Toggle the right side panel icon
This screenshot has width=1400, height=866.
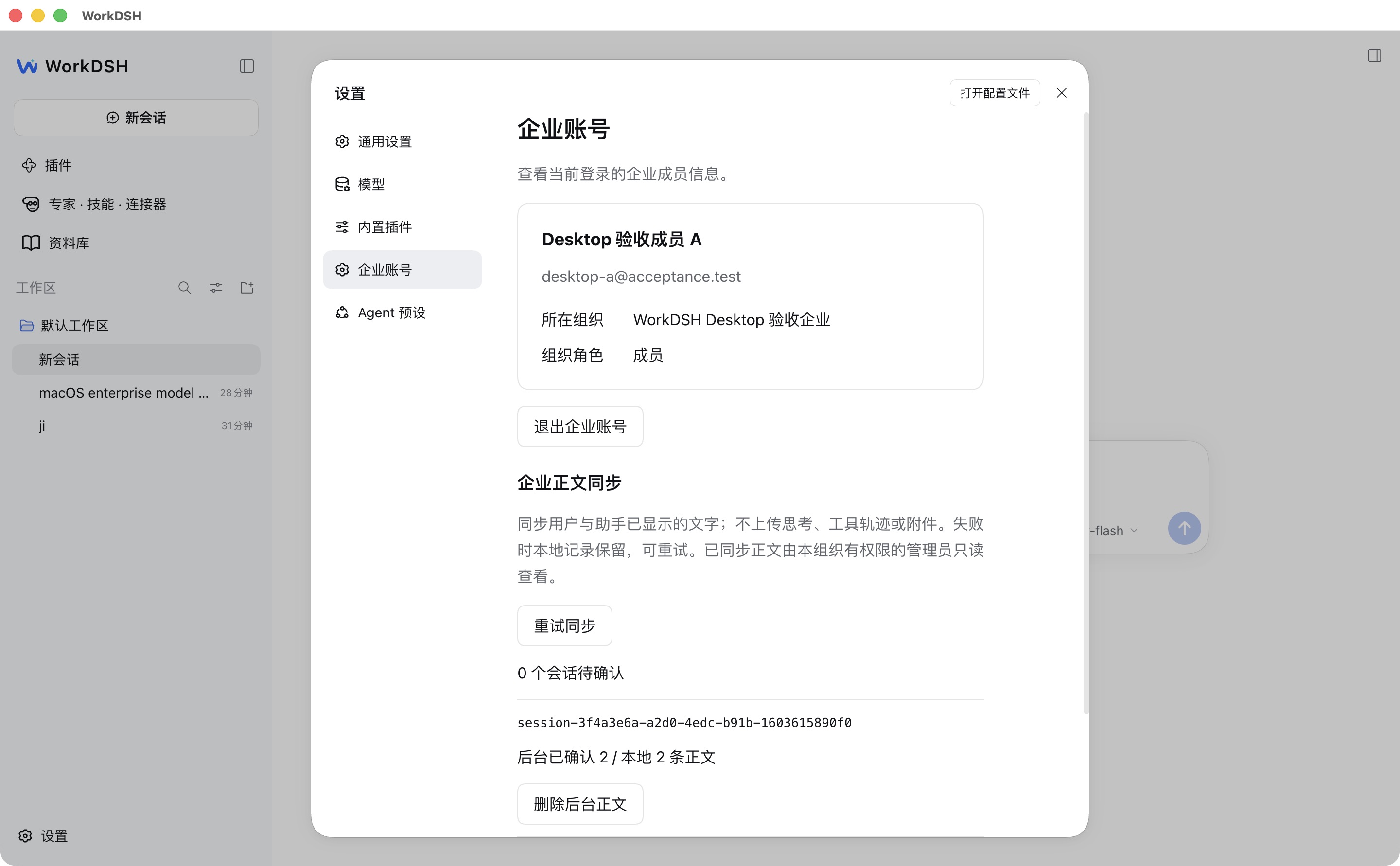[x=1374, y=55]
